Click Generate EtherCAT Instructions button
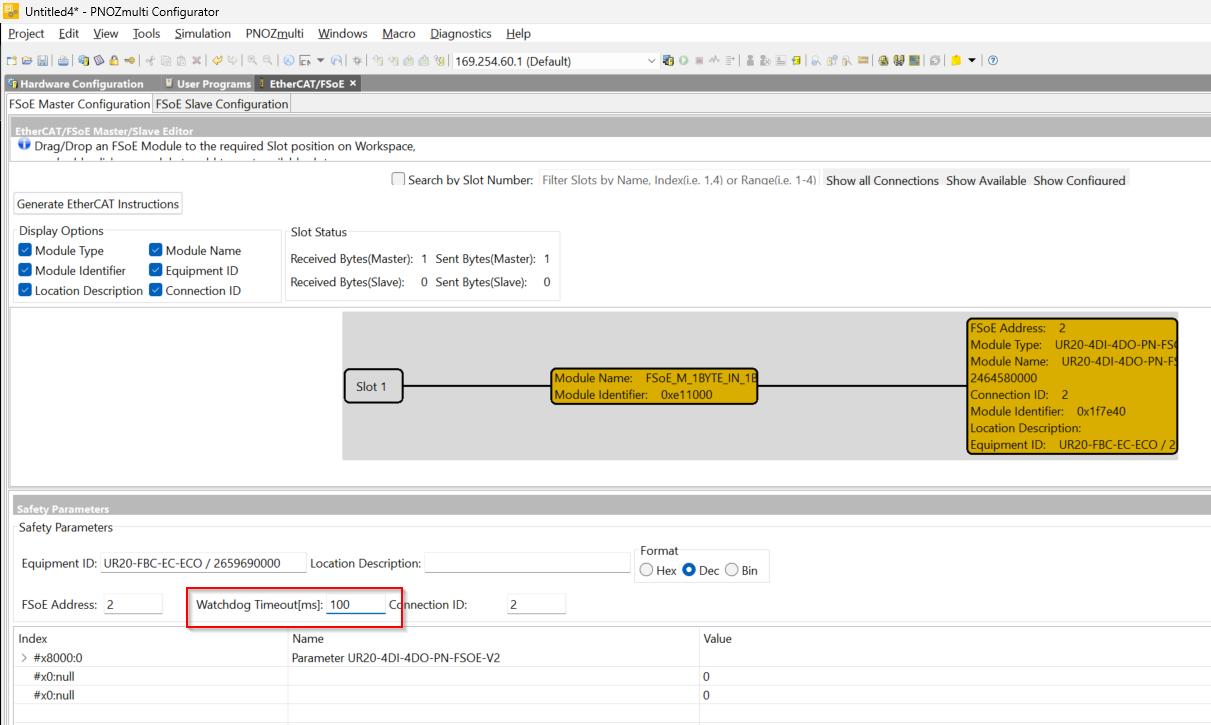This screenshot has width=1211, height=725. (98, 204)
